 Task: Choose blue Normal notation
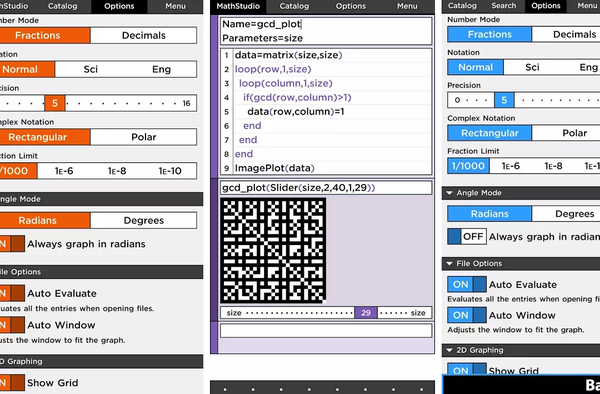click(x=475, y=67)
